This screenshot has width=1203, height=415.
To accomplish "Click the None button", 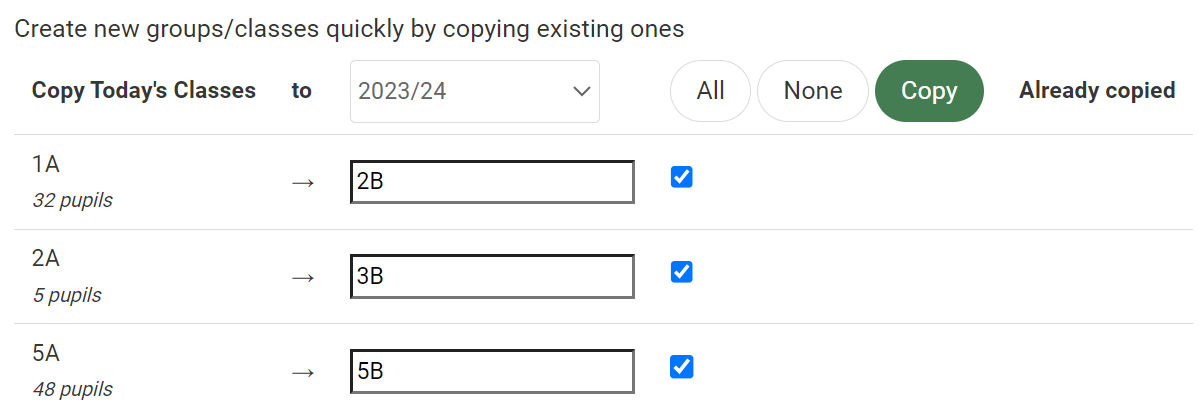I will click(x=812, y=91).
